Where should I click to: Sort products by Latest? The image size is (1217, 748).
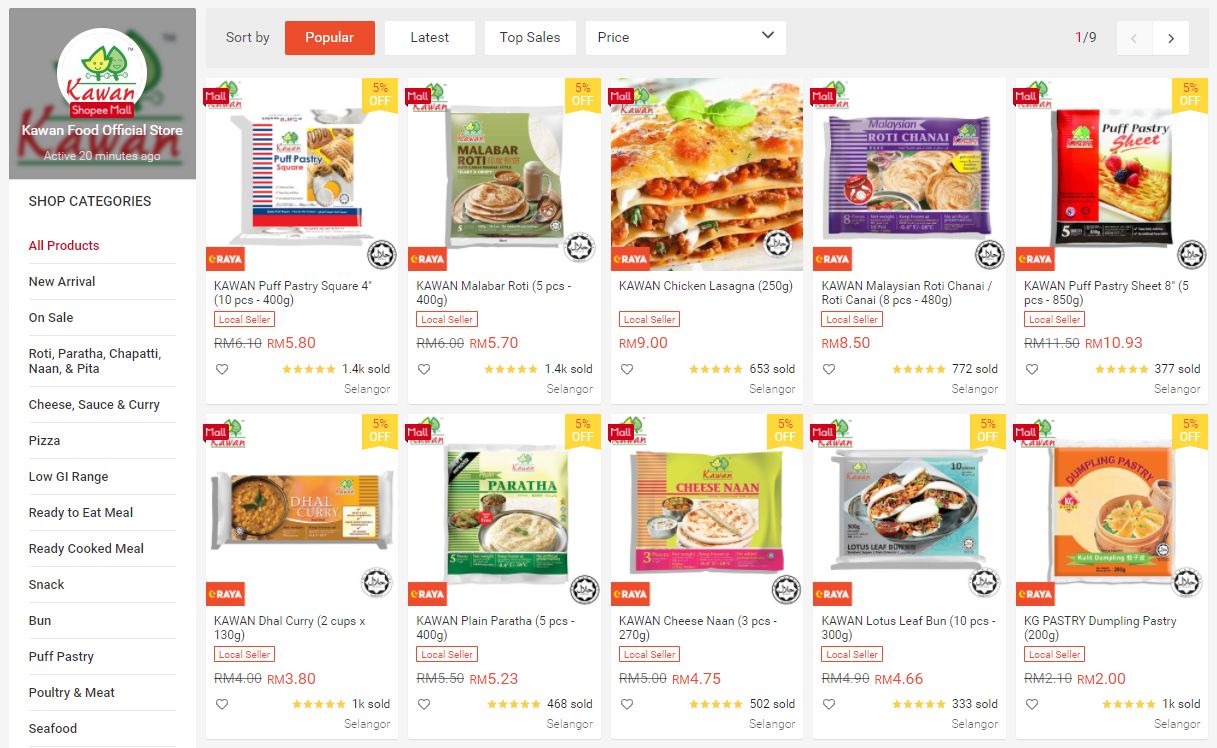click(430, 38)
